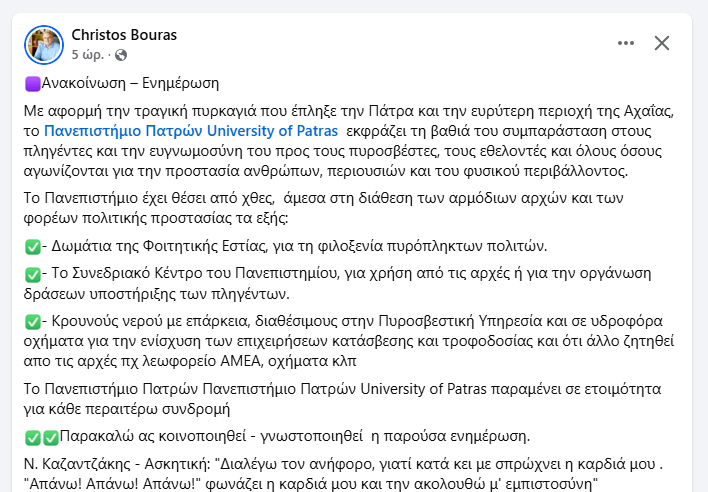
Task: Open the "5 ώρ." post timestamp
Action: [88, 55]
